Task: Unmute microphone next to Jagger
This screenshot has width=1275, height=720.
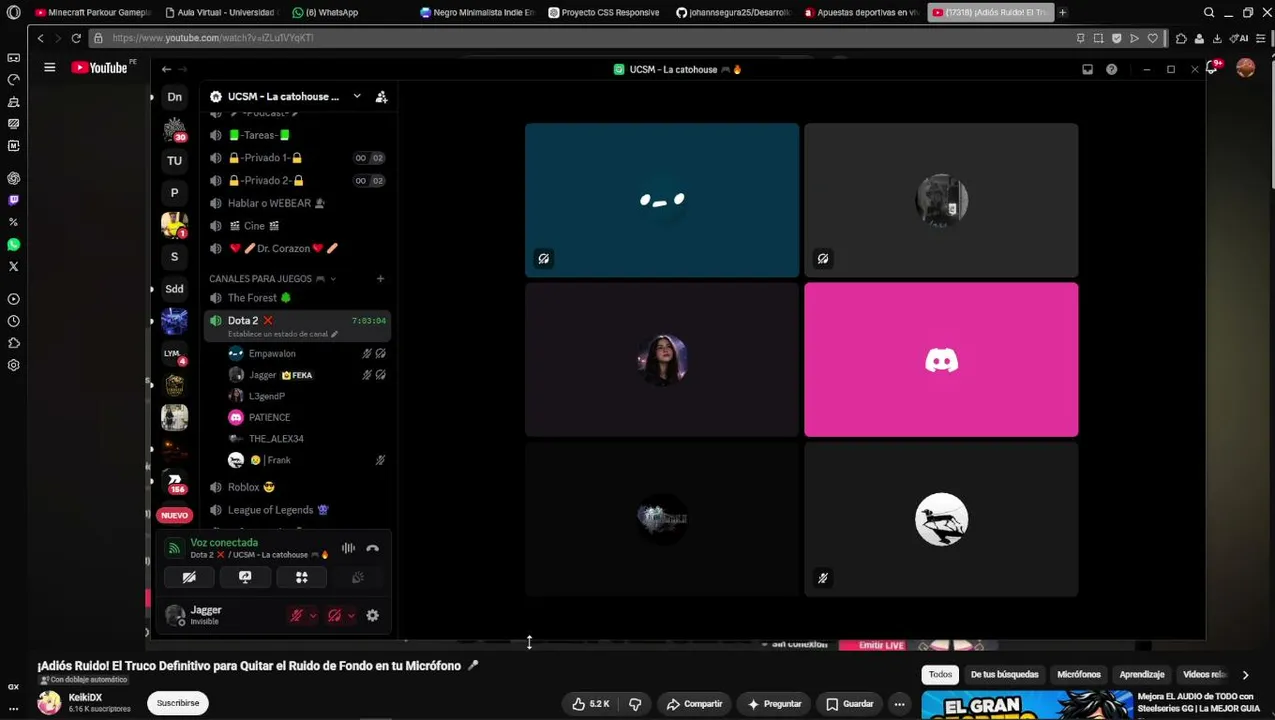Action: pos(296,616)
